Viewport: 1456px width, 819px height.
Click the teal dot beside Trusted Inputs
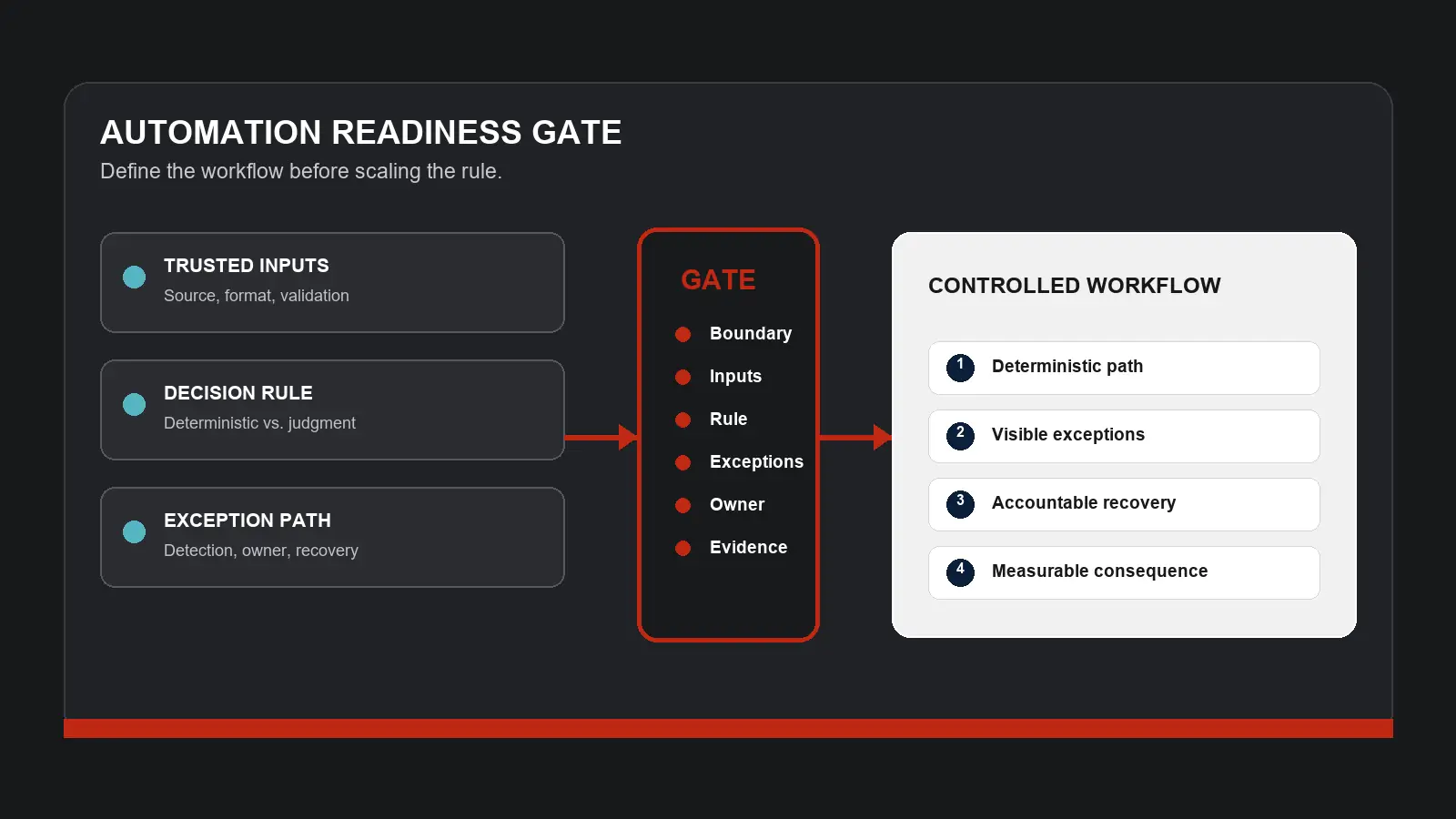pos(134,277)
